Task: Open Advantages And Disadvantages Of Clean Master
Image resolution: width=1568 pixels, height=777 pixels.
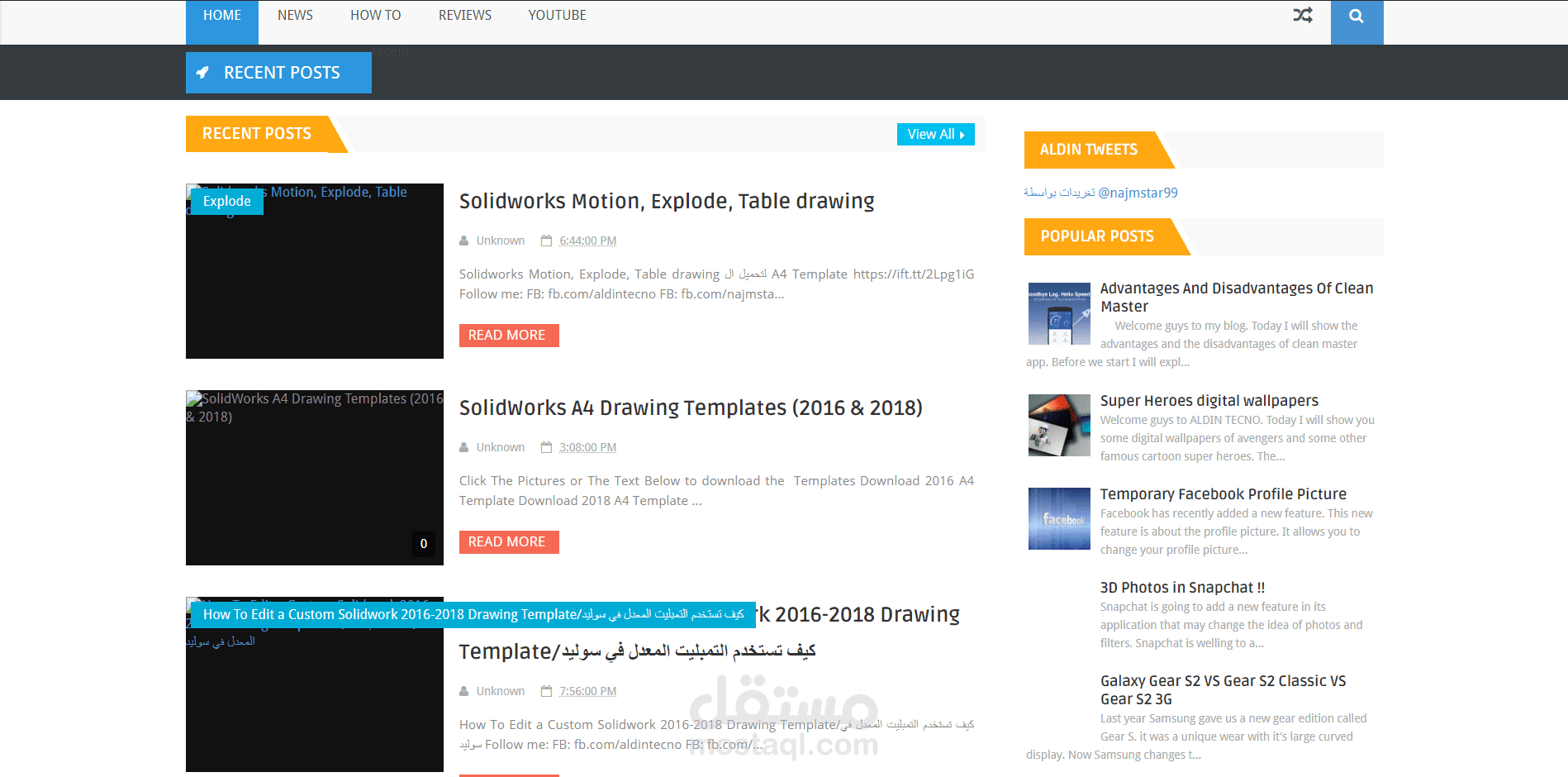Action: pyautogui.click(x=1237, y=297)
